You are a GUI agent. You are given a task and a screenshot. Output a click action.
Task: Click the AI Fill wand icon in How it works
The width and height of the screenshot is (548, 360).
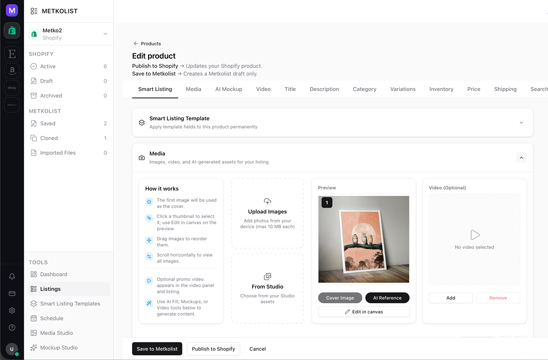149,303
